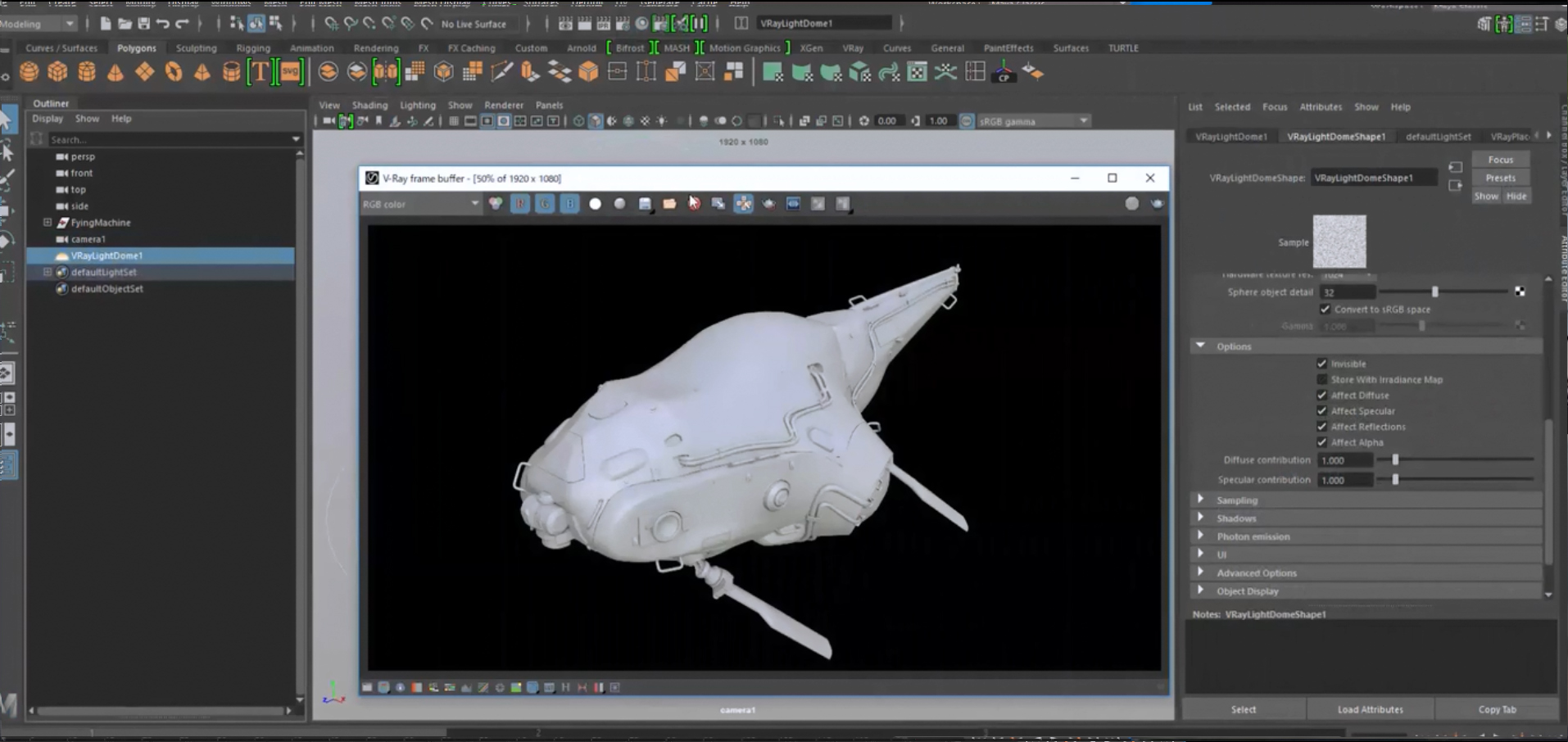Select the polygon sphere creation icon
Screen dimensions: 1568x742
[29, 72]
